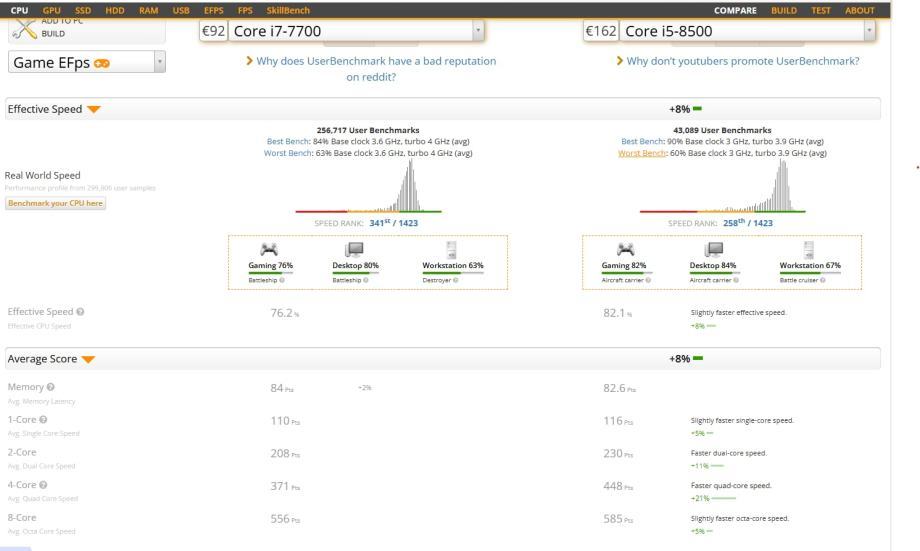
Task: Click the €162 price tag
Action: (601, 31)
